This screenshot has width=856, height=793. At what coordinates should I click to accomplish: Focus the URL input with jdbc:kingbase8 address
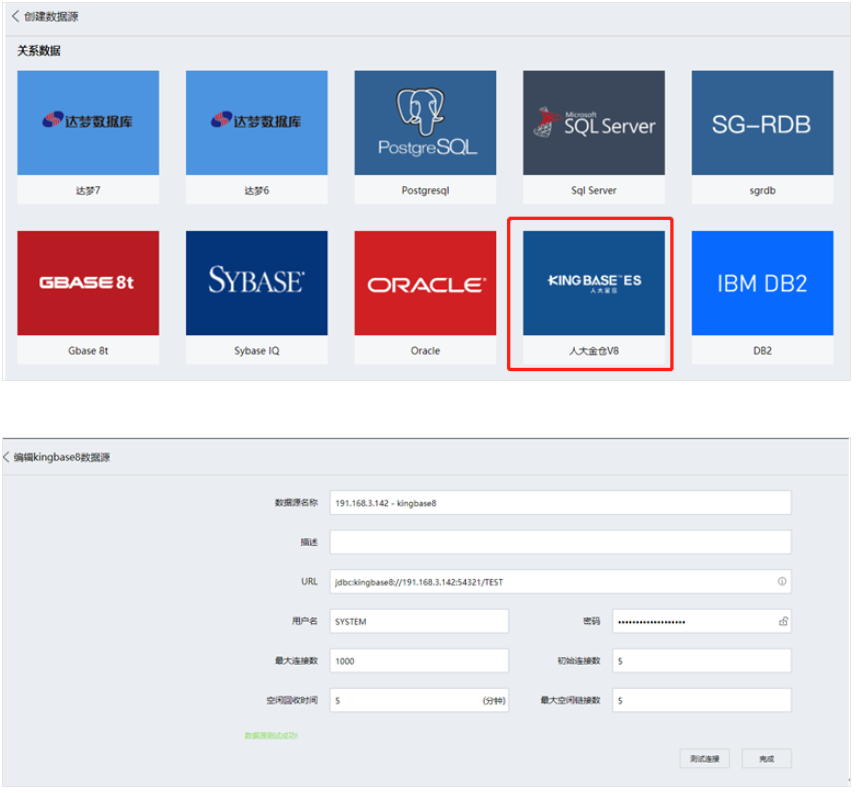pyautogui.click(x=560, y=582)
